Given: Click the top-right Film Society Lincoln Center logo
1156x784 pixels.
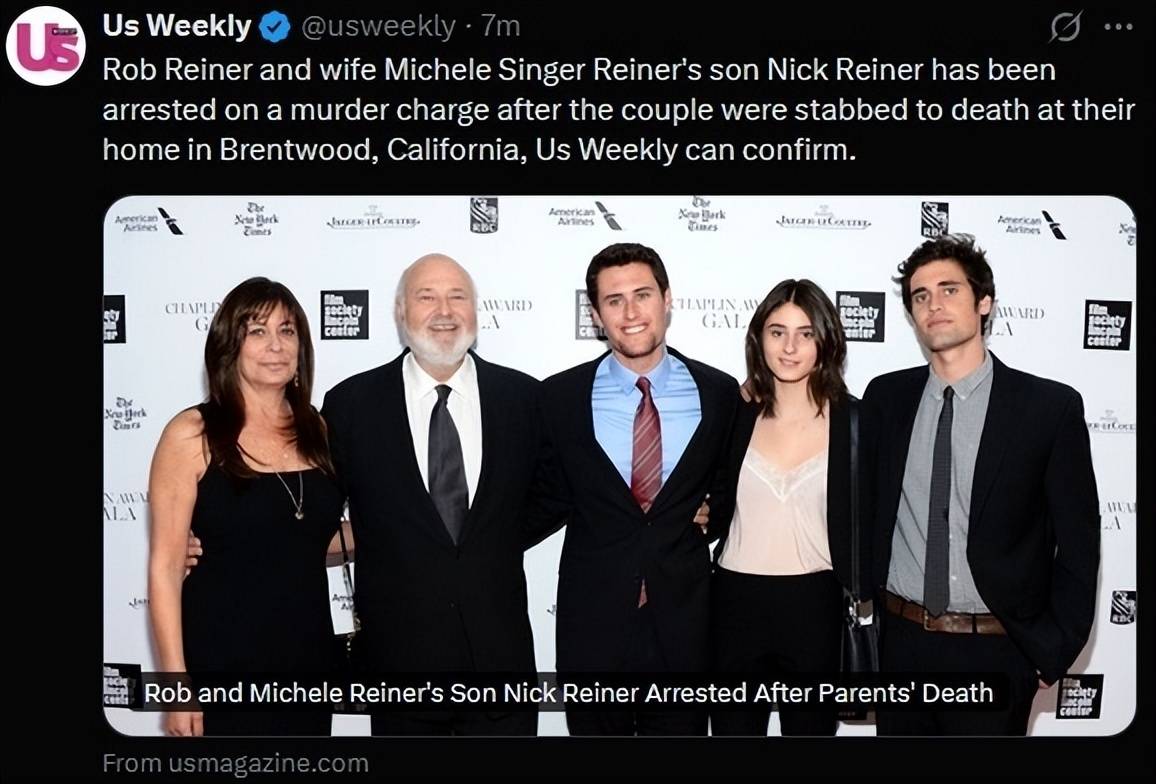Looking at the screenshot, I should tap(1107, 324).
